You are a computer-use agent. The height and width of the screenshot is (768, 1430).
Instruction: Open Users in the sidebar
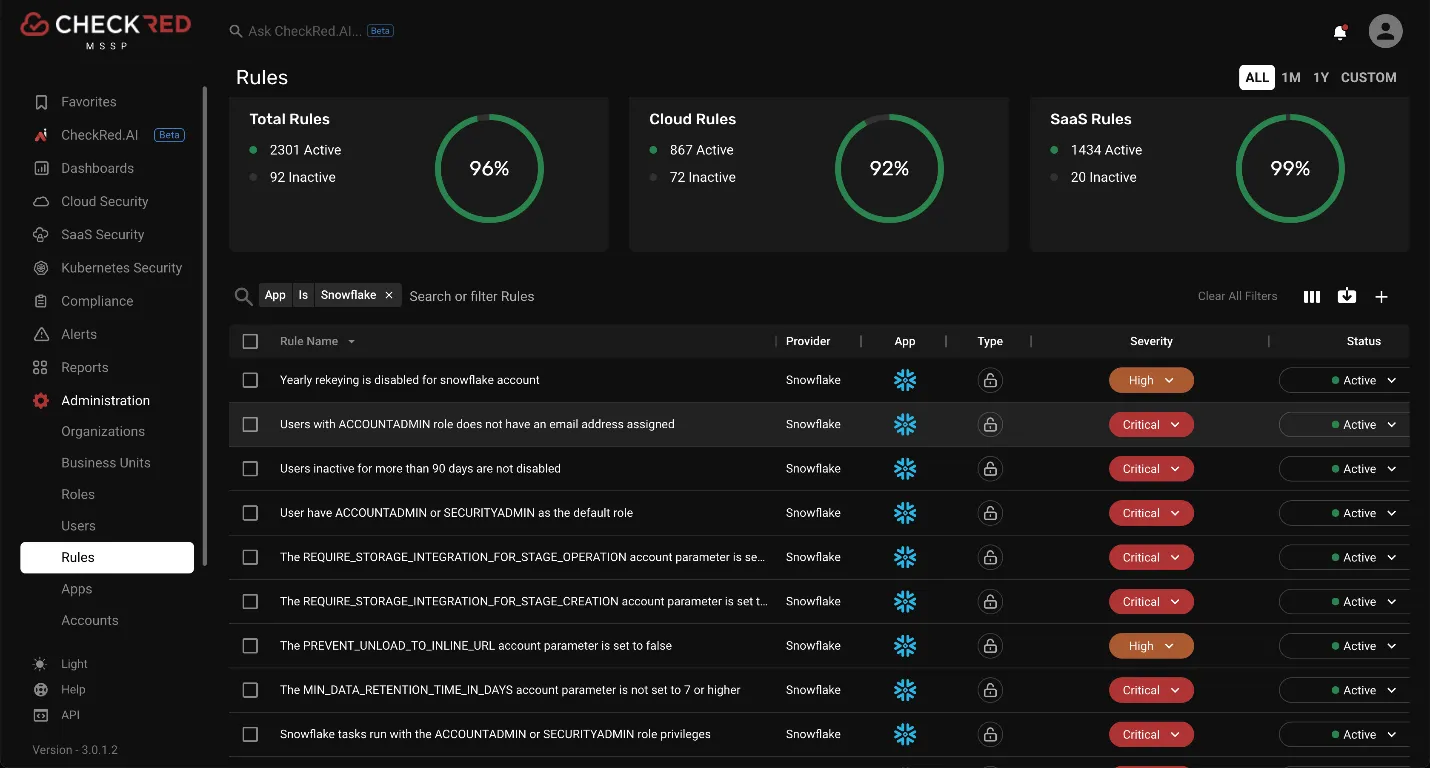(x=78, y=526)
